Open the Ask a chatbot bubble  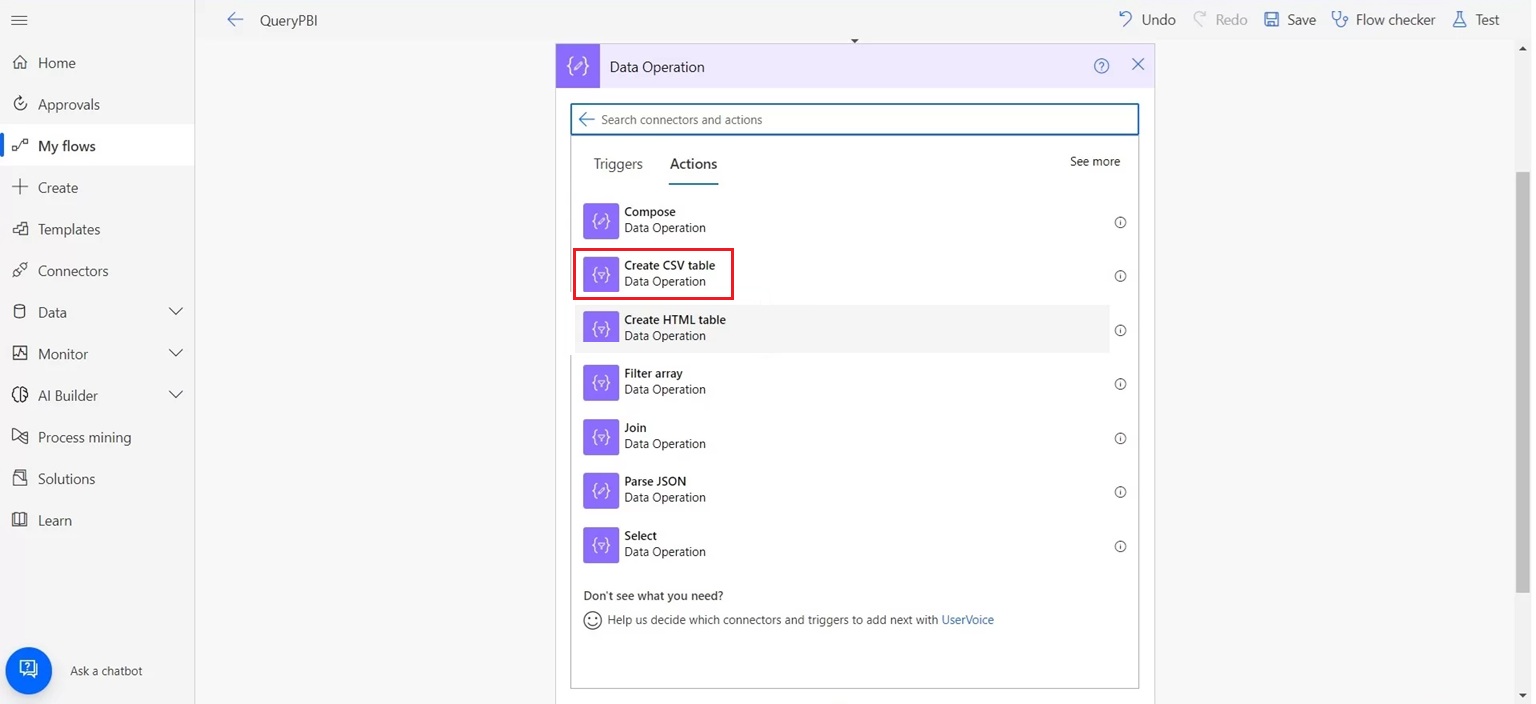coord(29,670)
